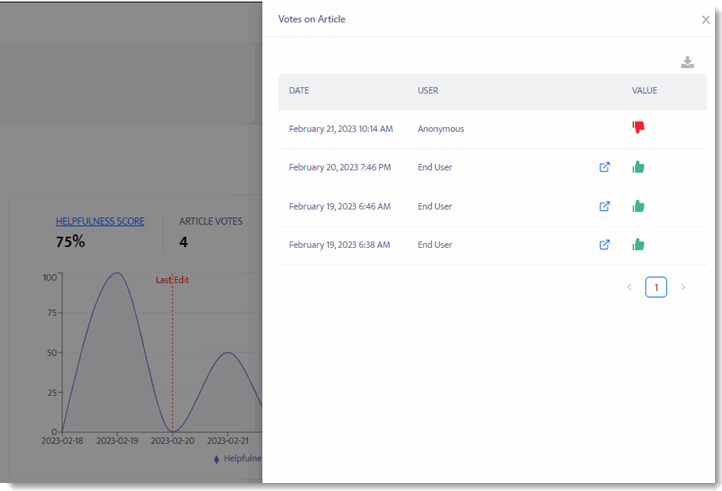Click the Article Votes count 4
This screenshot has height=491, width=722.
[x=183, y=242]
